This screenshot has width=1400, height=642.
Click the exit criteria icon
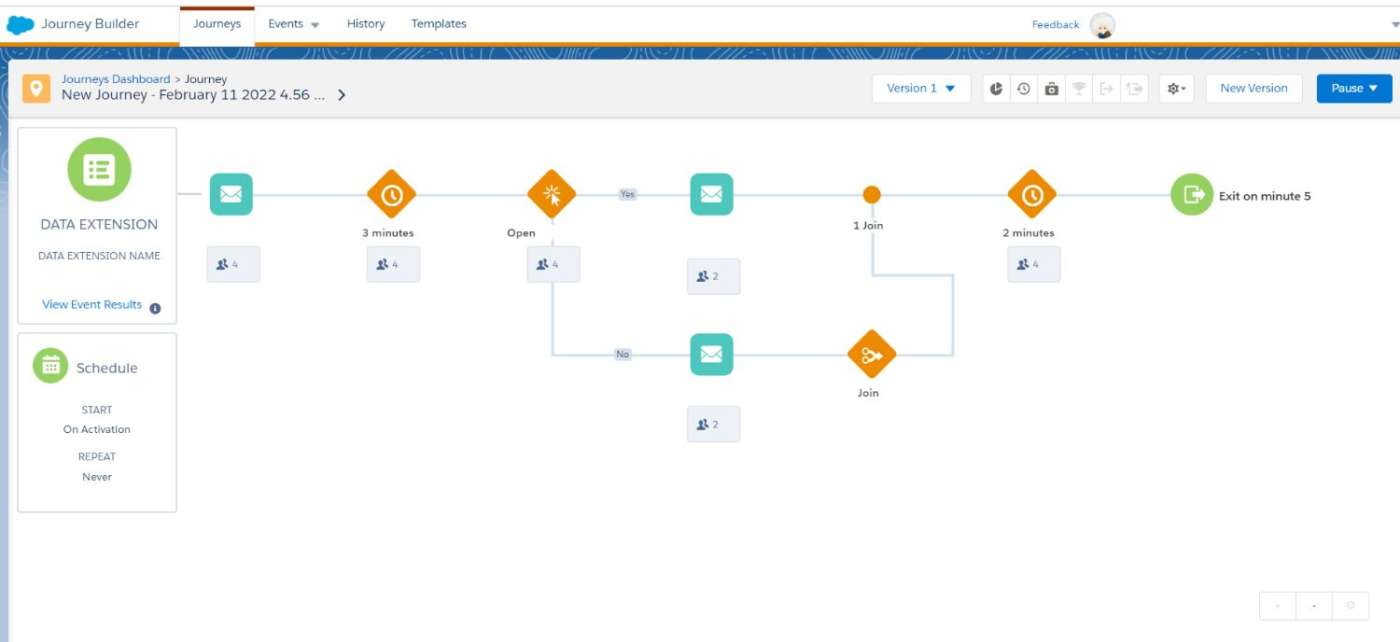[1106, 88]
